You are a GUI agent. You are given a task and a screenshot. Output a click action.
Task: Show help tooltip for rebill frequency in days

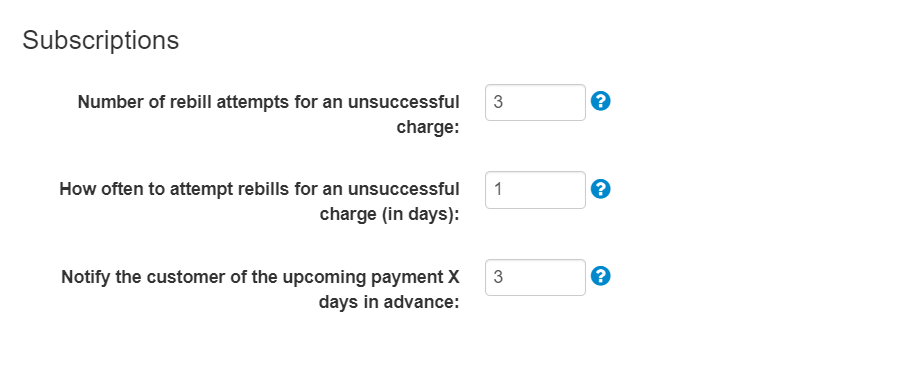(601, 189)
